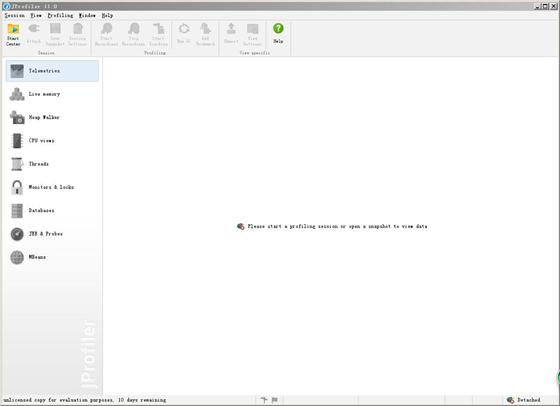Select Telemetries in the sidebar

pyautogui.click(x=52, y=71)
